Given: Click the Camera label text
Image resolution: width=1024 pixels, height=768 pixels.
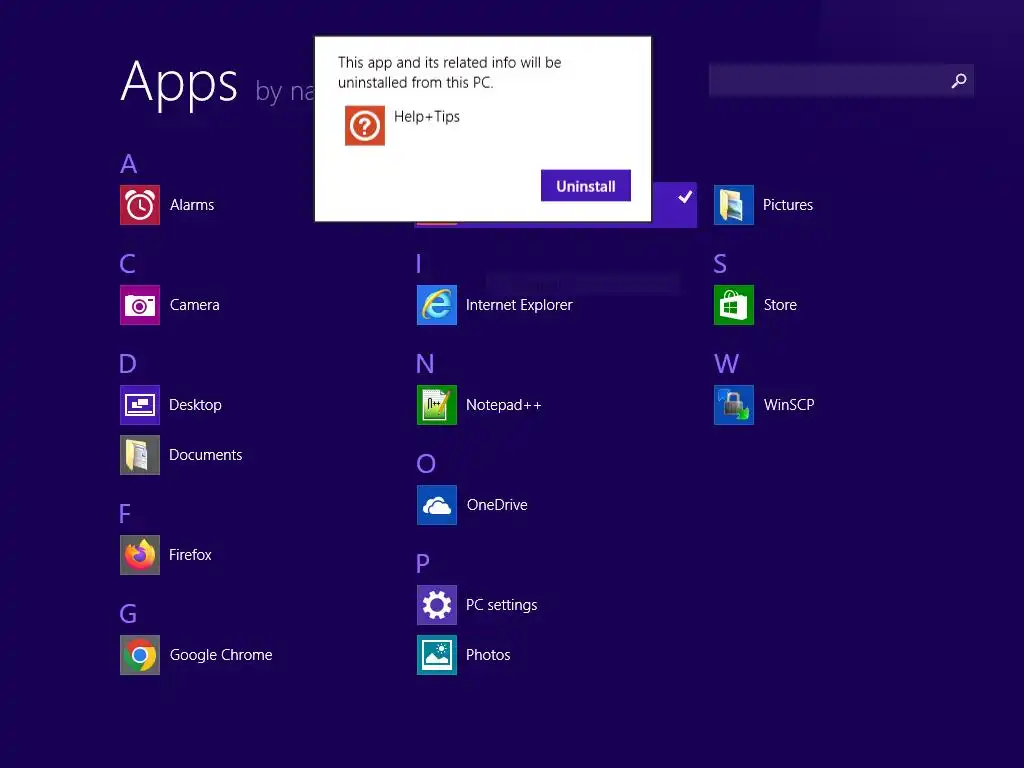Looking at the screenshot, I should pos(195,305).
